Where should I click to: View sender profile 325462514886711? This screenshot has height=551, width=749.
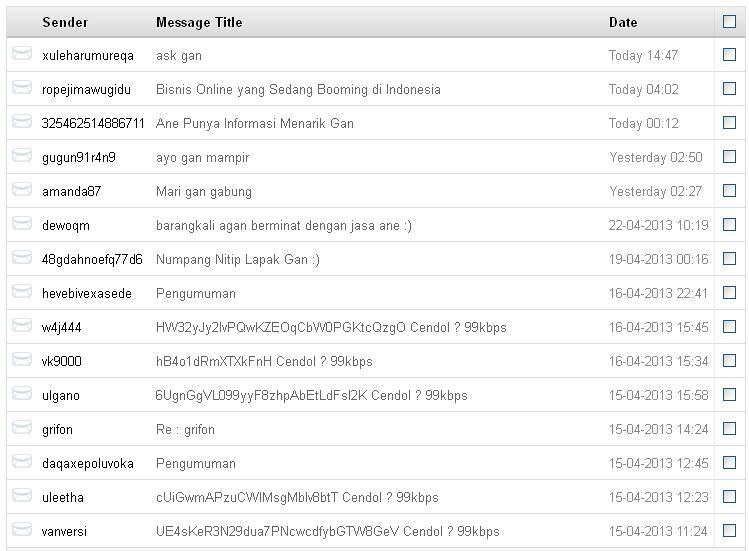click(93, 124)
